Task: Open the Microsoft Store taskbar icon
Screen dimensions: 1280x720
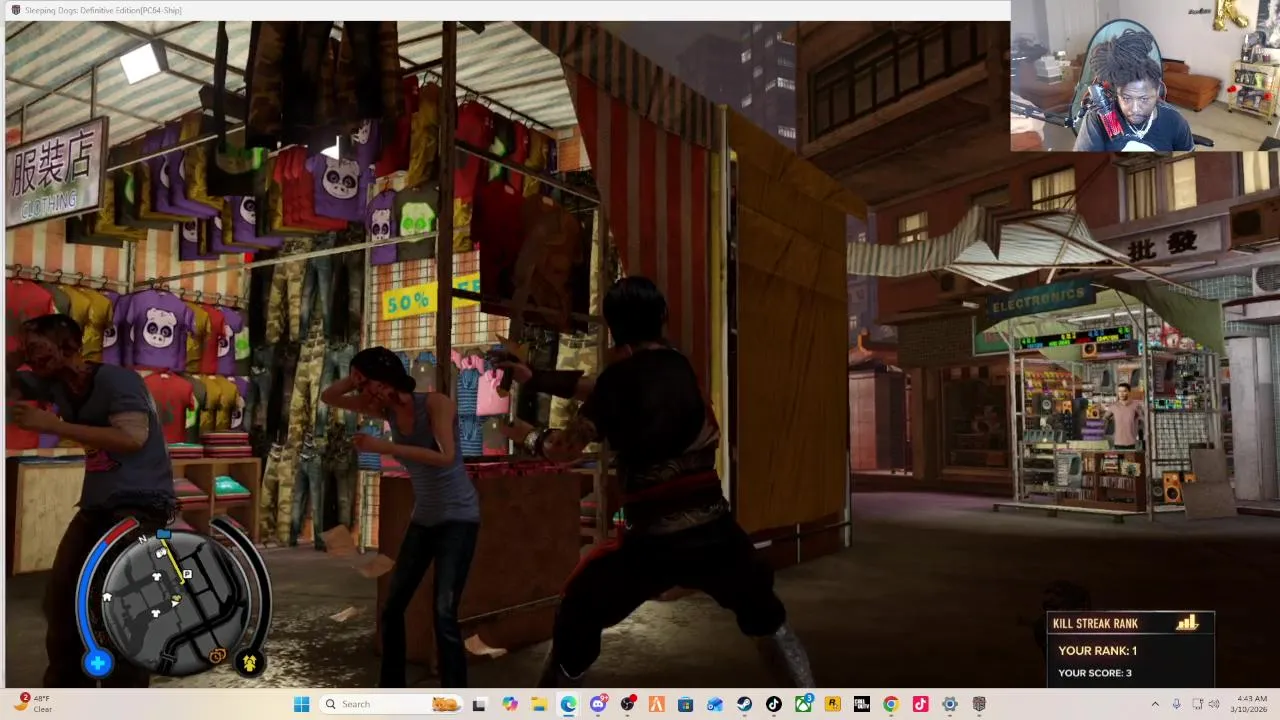Action: click(x=686, y=704)
